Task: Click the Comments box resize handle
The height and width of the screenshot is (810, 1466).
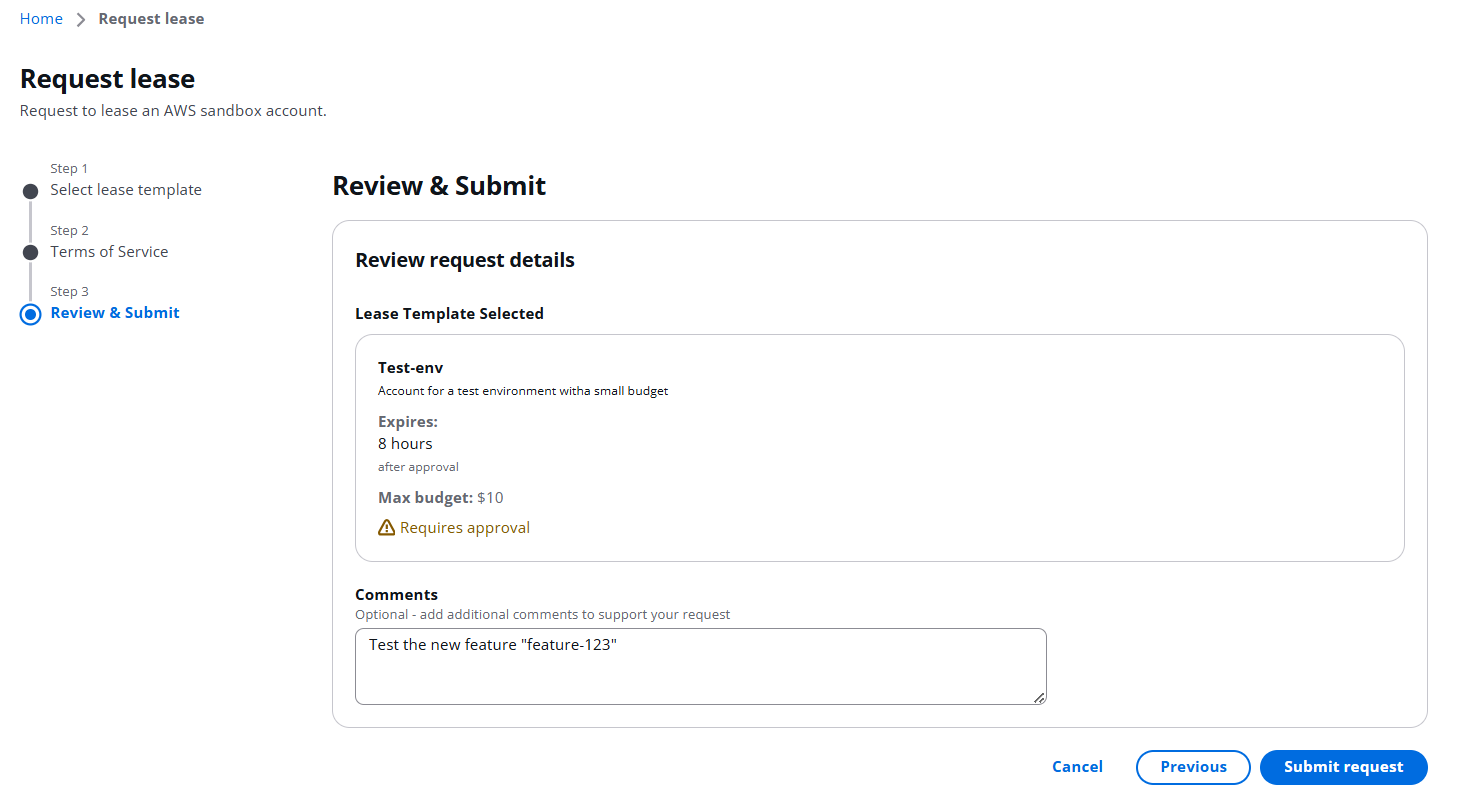Action: click(1039, 698)
